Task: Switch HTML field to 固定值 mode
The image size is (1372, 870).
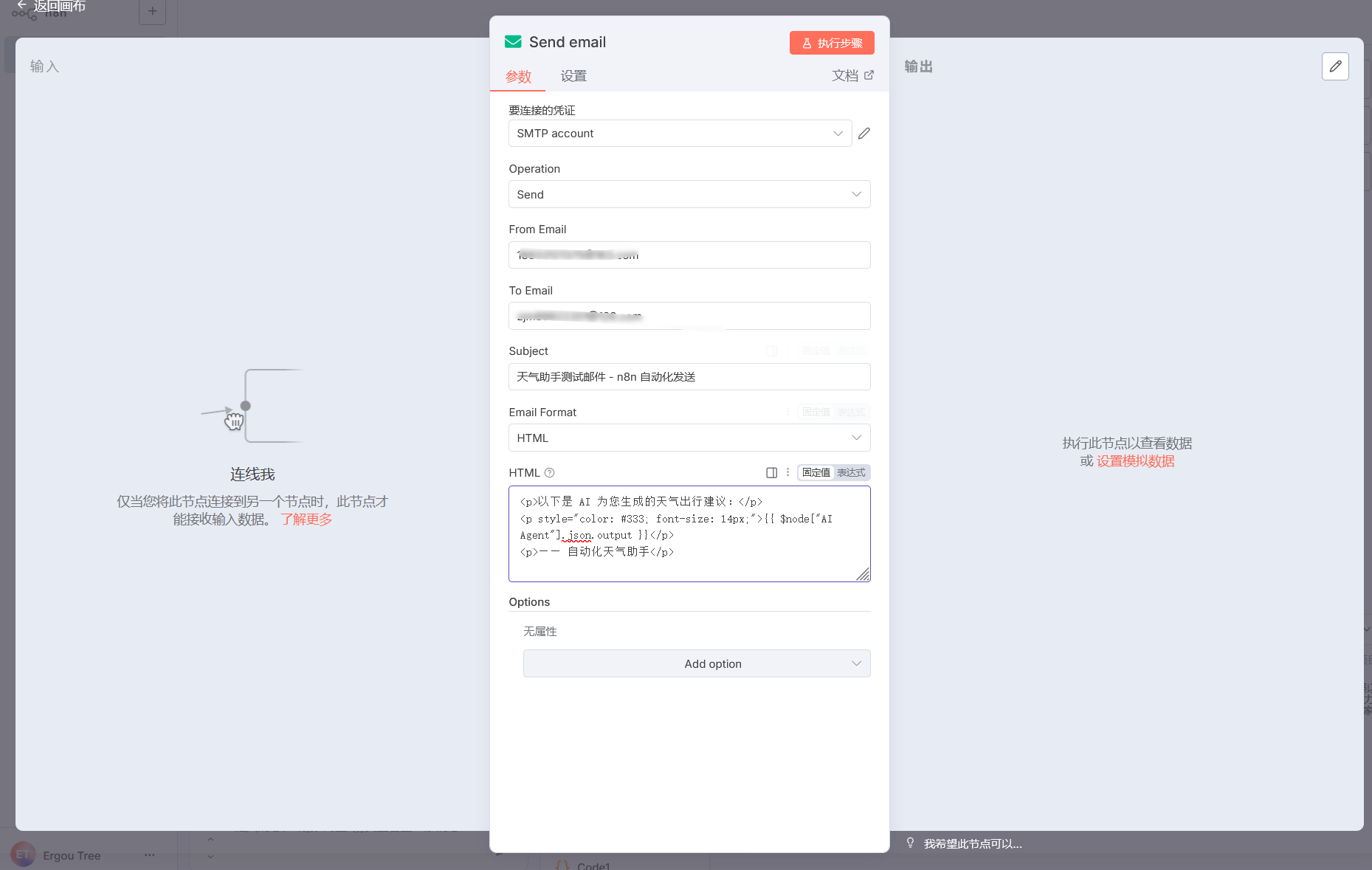Action: (816, 473)
